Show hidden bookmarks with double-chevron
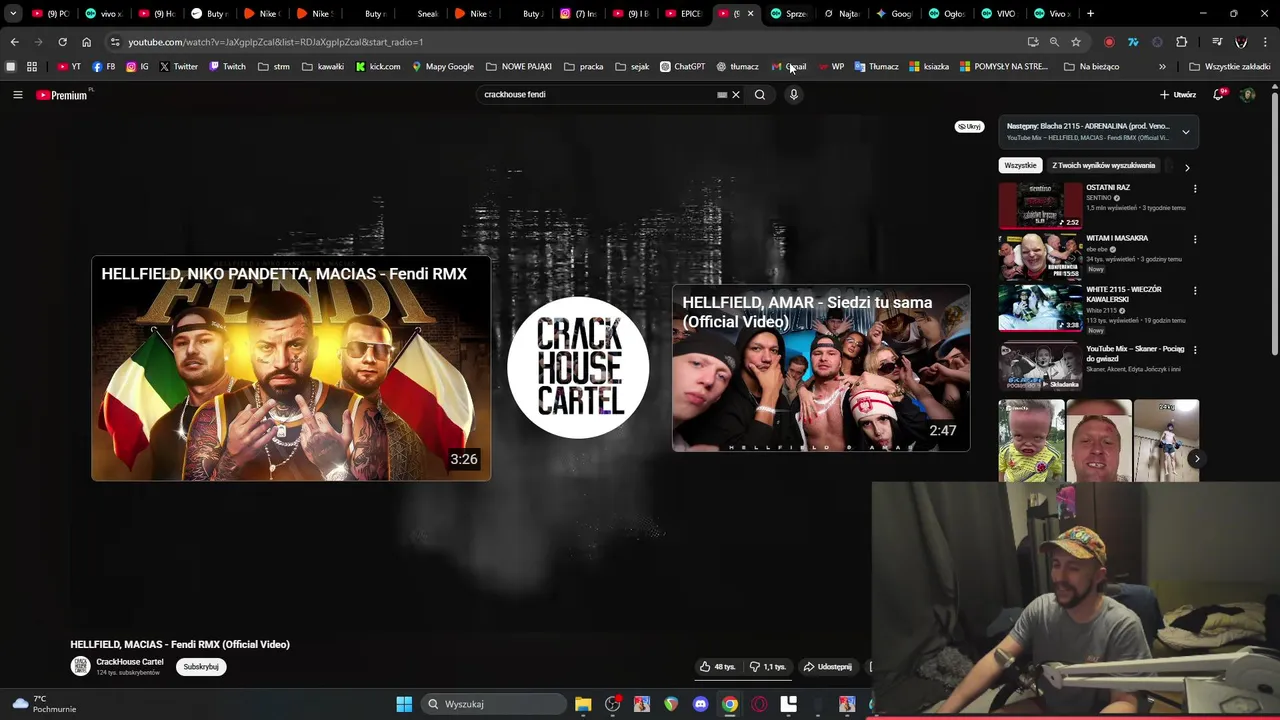 pos(1162,67)
